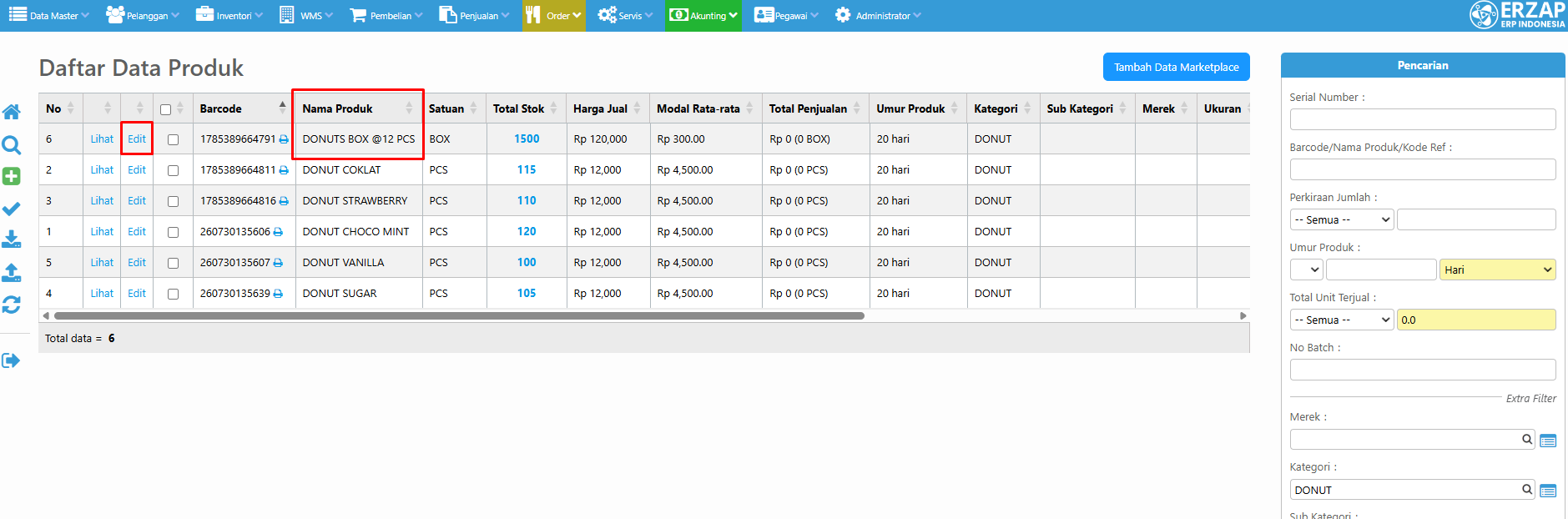Tick checkbox for DONUT STRAWBERRY row

click(x=173, y=201)
